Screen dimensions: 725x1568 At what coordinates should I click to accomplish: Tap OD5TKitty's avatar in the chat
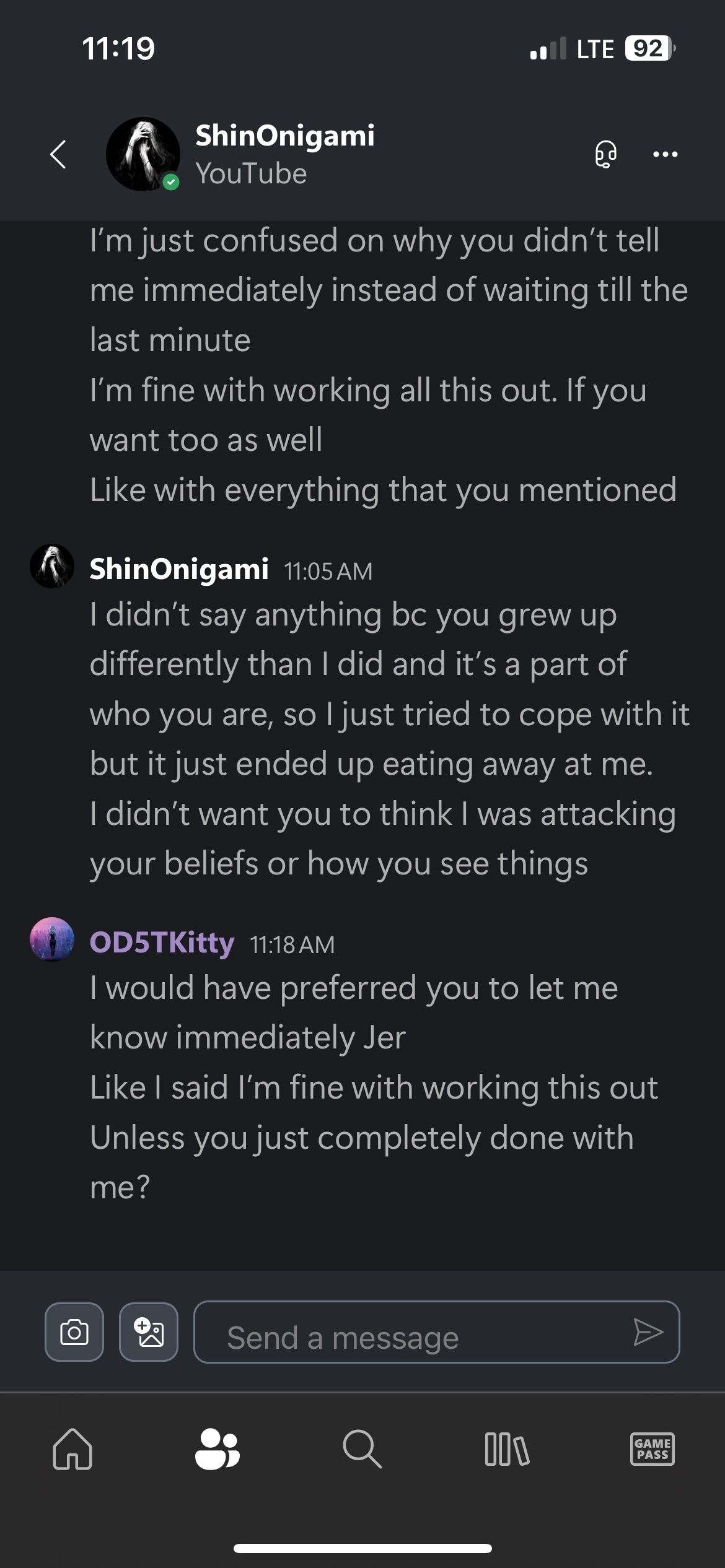(x=52, y=939)
